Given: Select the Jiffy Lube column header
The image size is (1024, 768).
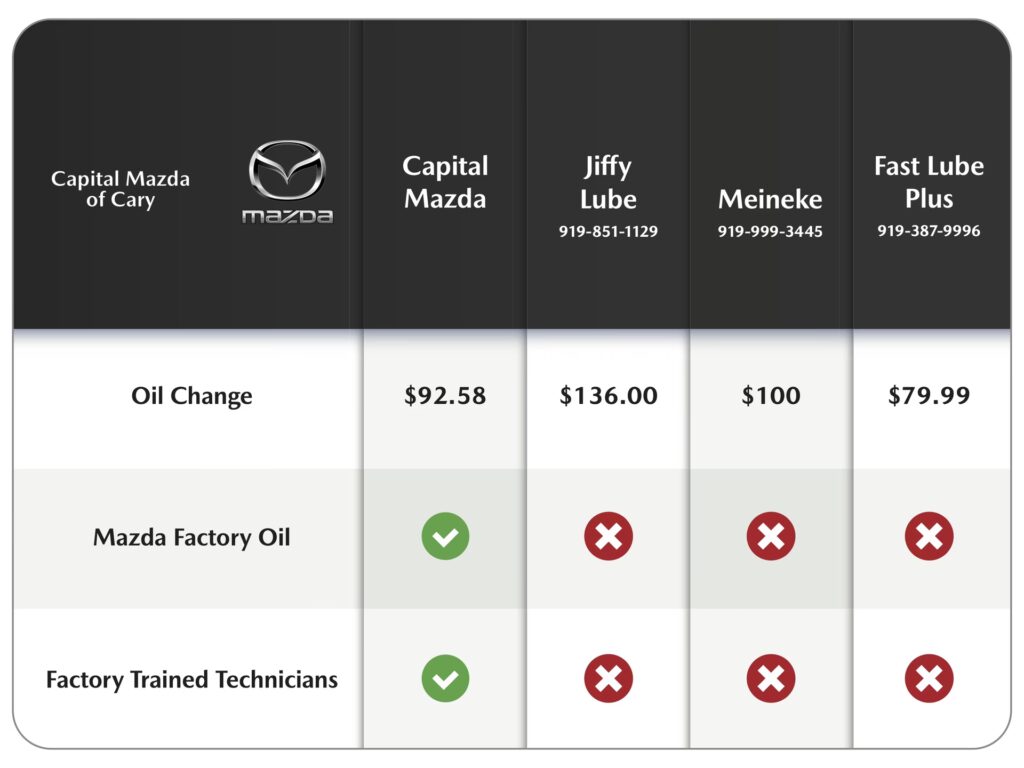Looking at the screenshot, I should click(608, 182).
